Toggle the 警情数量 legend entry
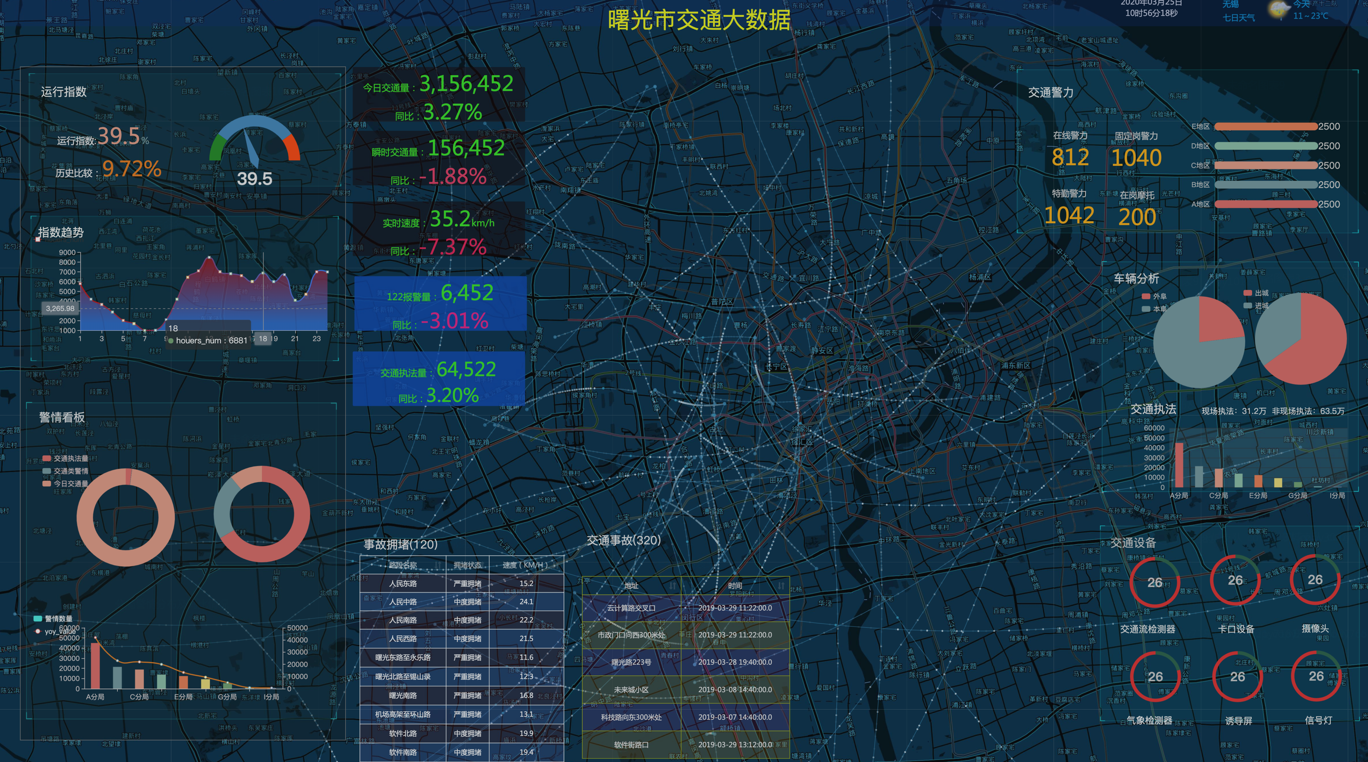The image size is (1368, 762). point(54,619)
